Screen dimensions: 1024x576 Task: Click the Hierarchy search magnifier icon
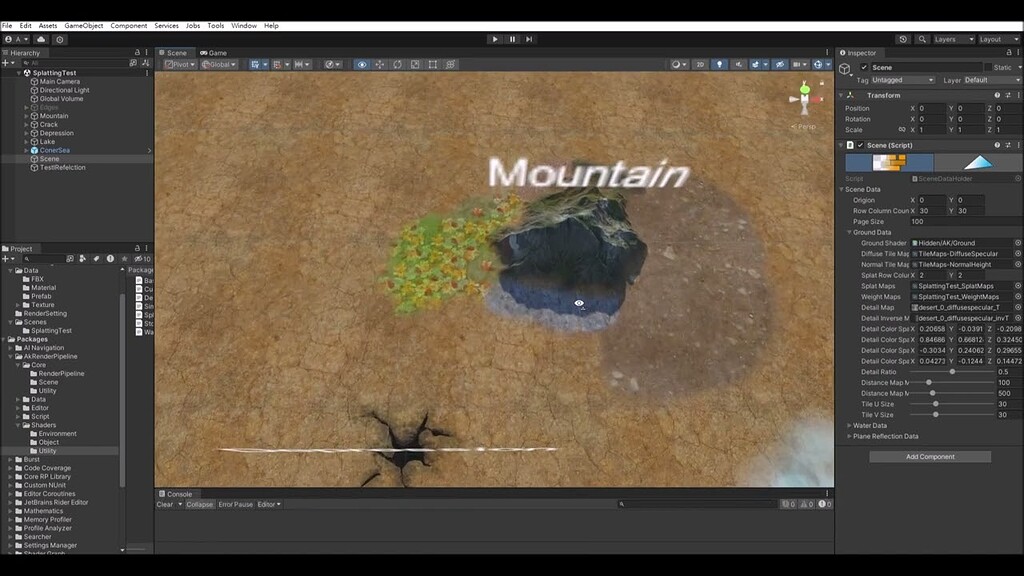click(x=27, y=62)
